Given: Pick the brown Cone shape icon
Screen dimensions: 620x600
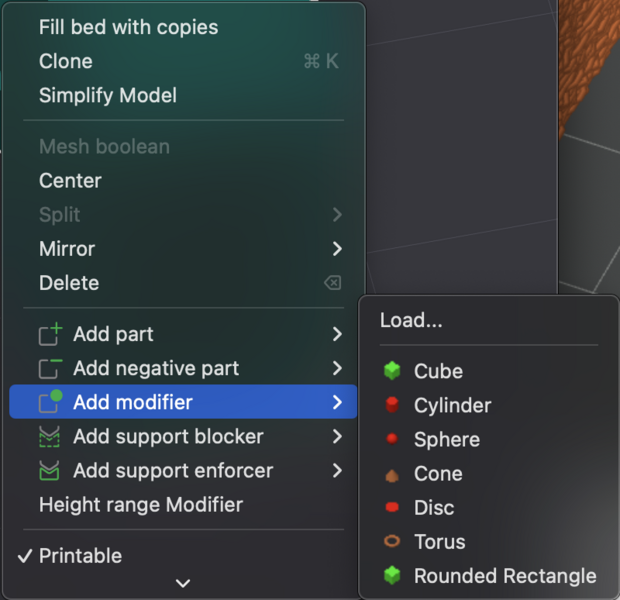Looking at the screenshot, I should click(x=392, y=474).
